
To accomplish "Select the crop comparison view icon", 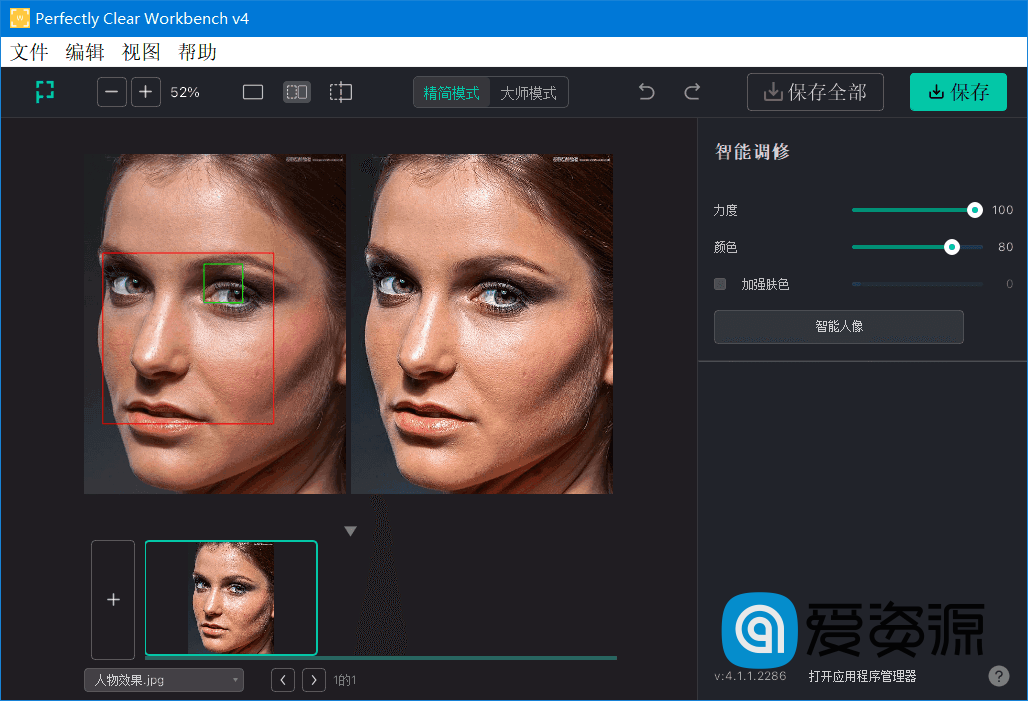I will click(x=340, y=91).
